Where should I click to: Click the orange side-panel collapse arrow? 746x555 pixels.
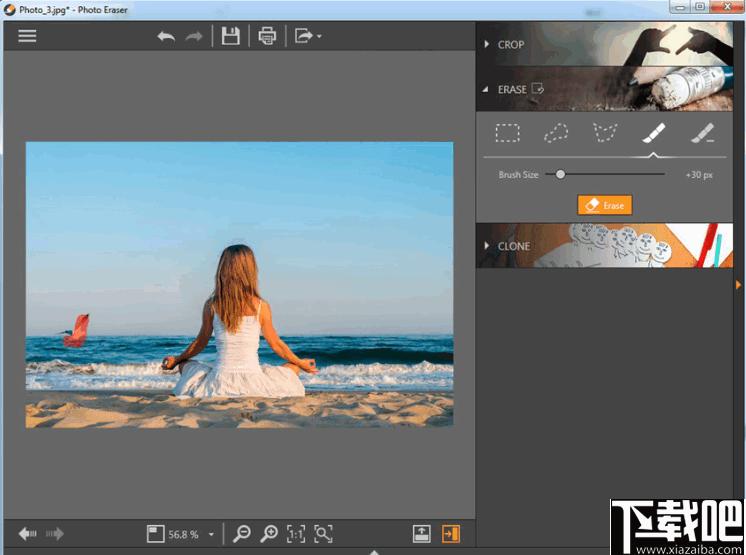pos(738,285)
